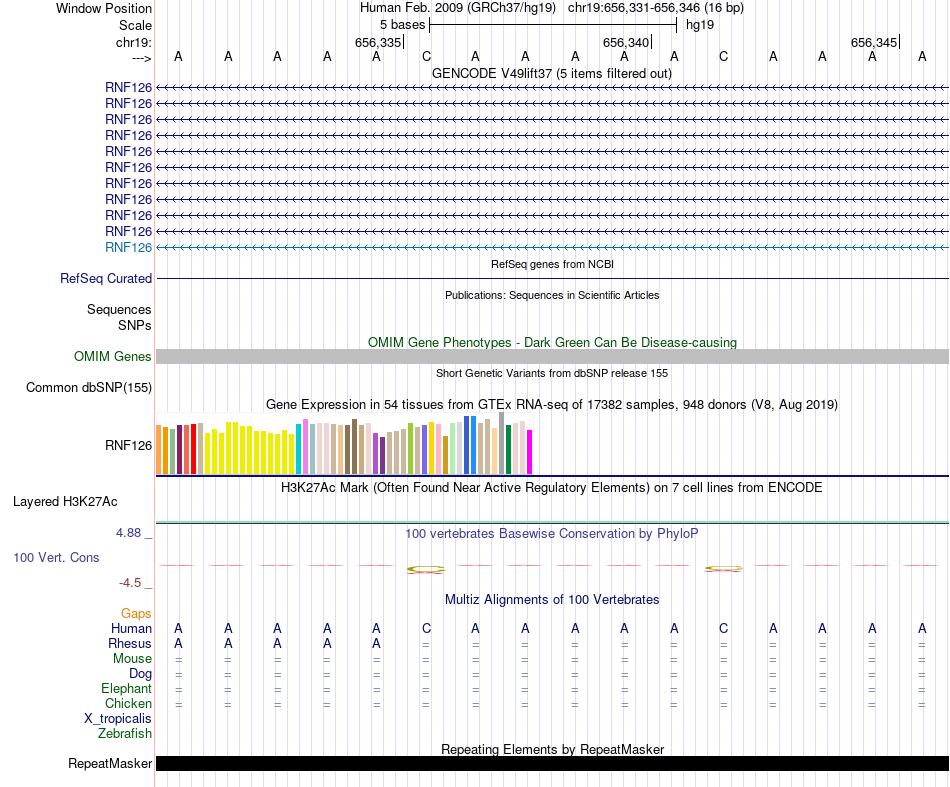The height and width of the screenshot is (787, 950).
Task: Click the gray OMIM Genes item bar
Action: click(552, 356)
